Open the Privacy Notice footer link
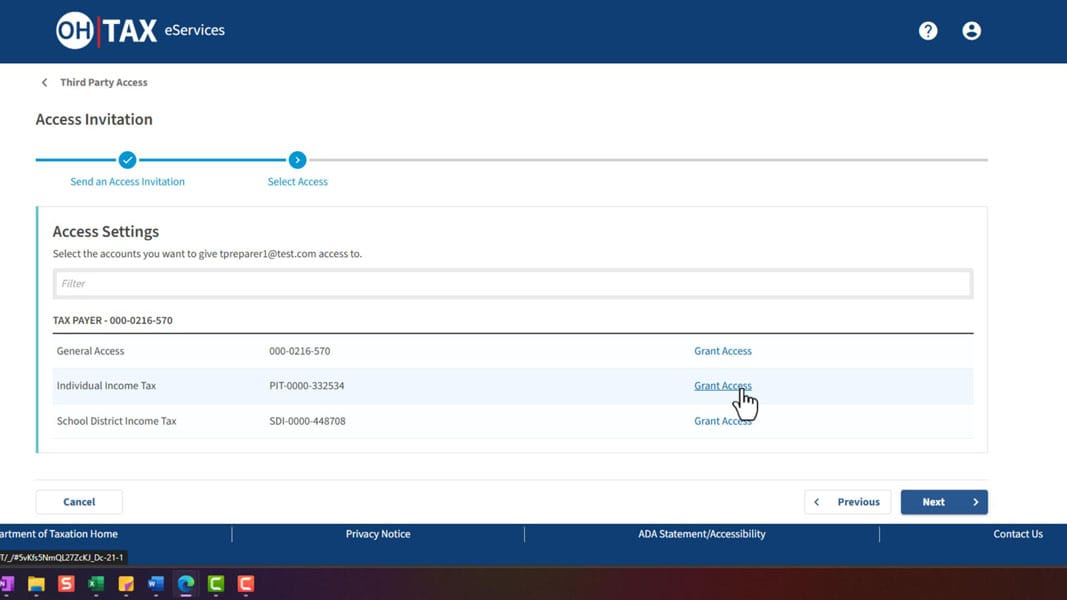This screenshot has height=600, width=1067. click(378, 534)
